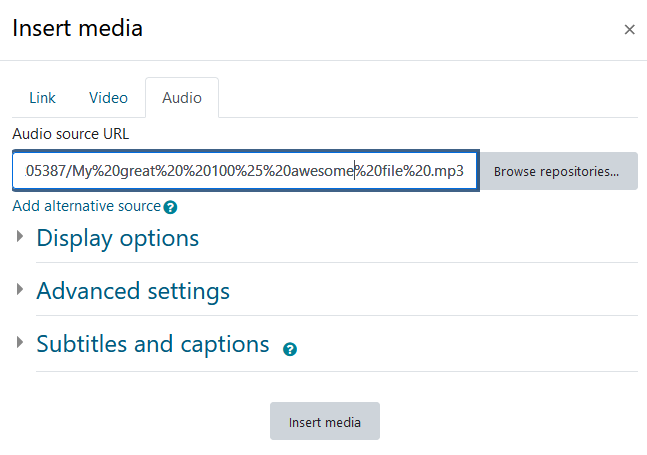Click the Display options heading text

pyautogui.click(x=118, y=238)
